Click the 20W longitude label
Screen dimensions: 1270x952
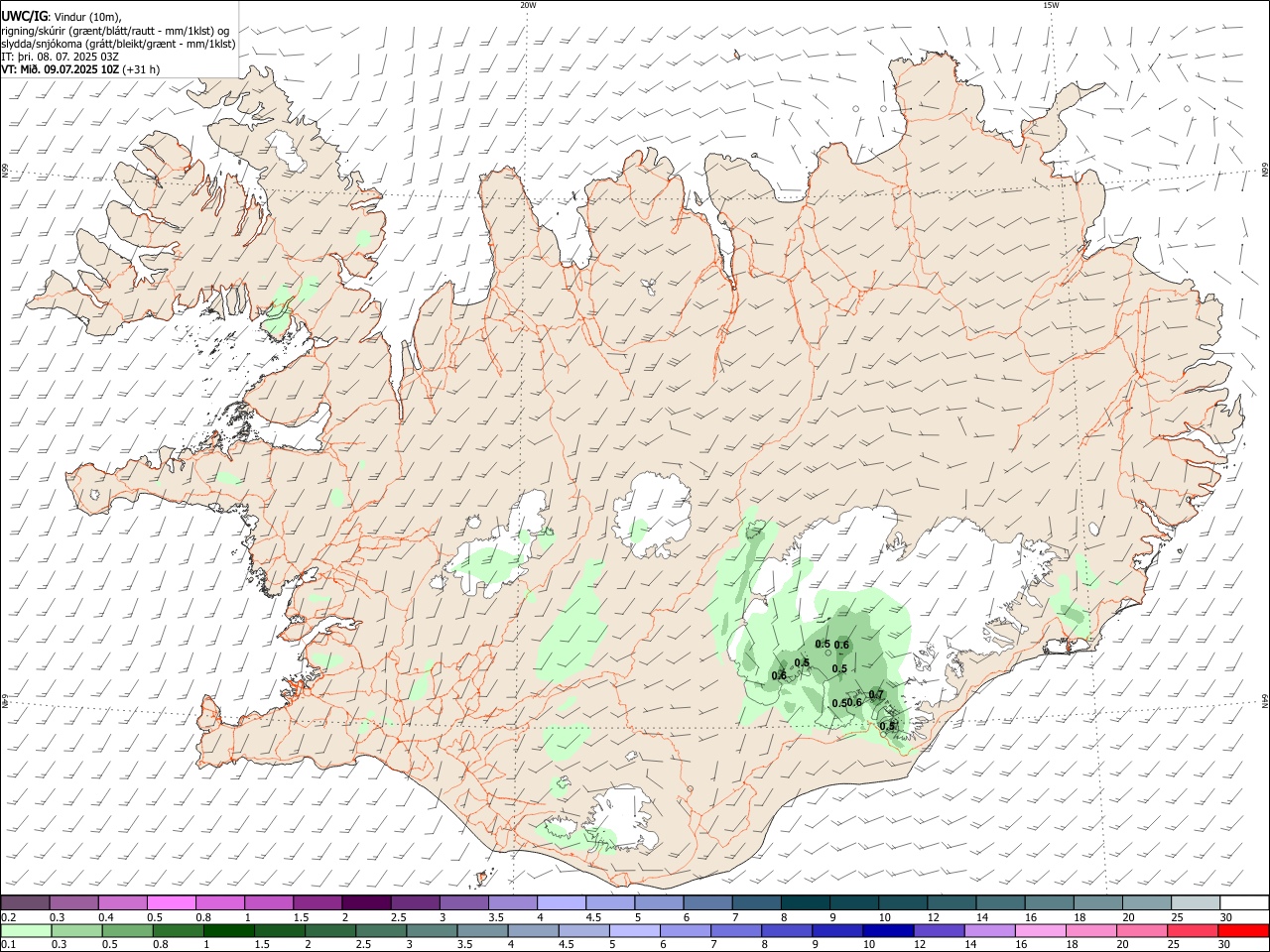(x=528, y=5)
